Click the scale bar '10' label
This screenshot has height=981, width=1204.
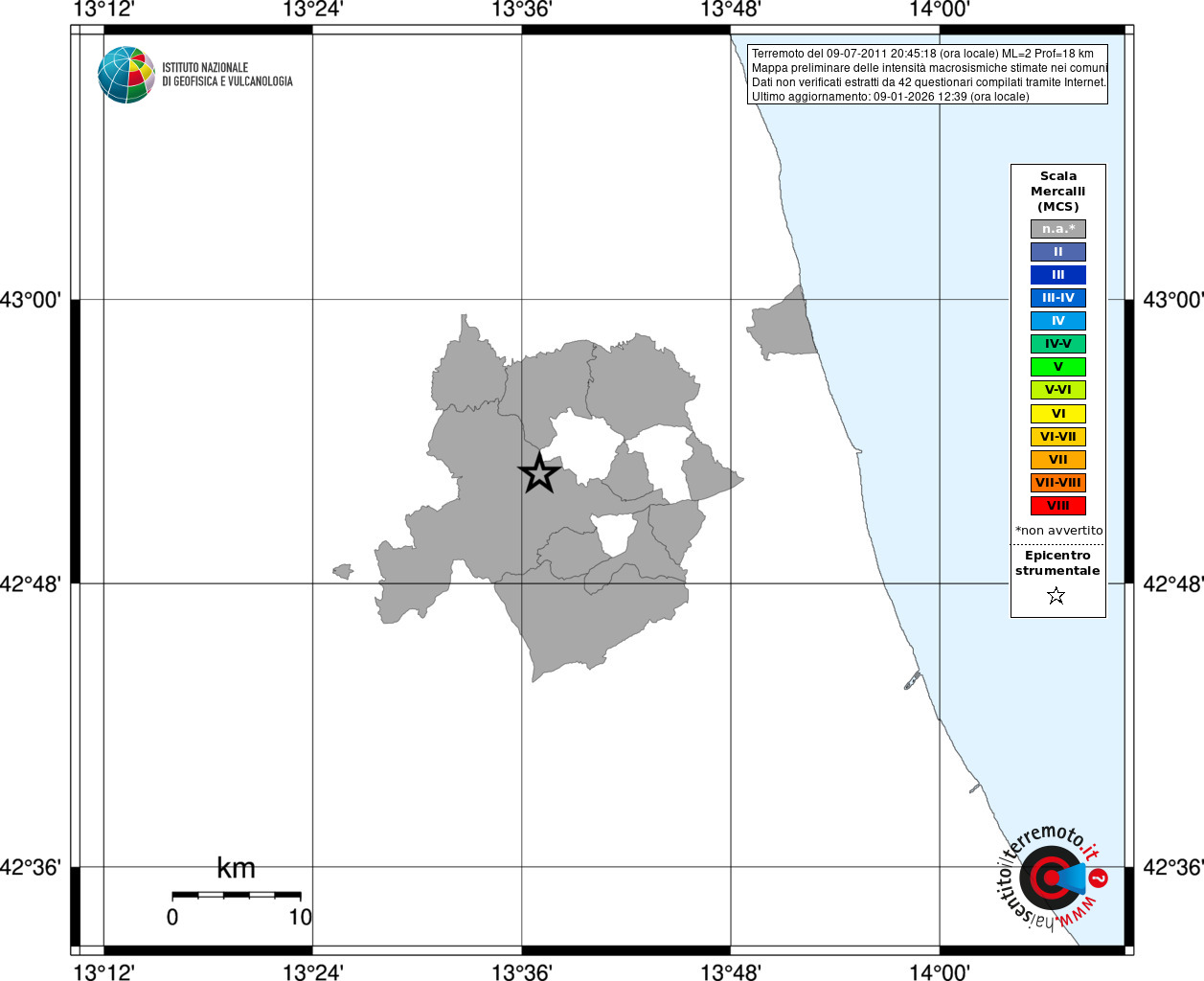pos(300,918)
